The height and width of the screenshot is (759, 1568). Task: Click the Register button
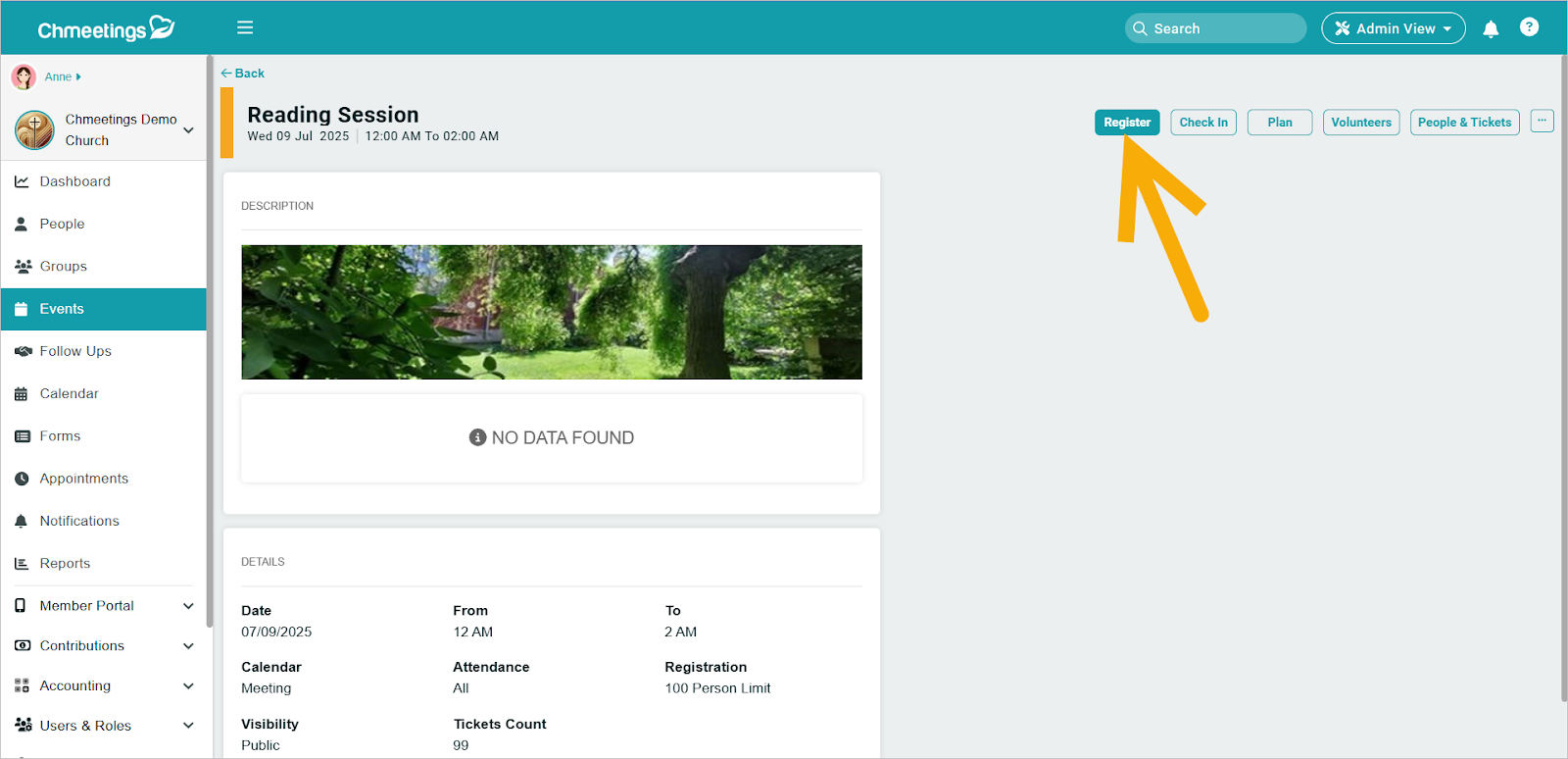coord(1127,123)
